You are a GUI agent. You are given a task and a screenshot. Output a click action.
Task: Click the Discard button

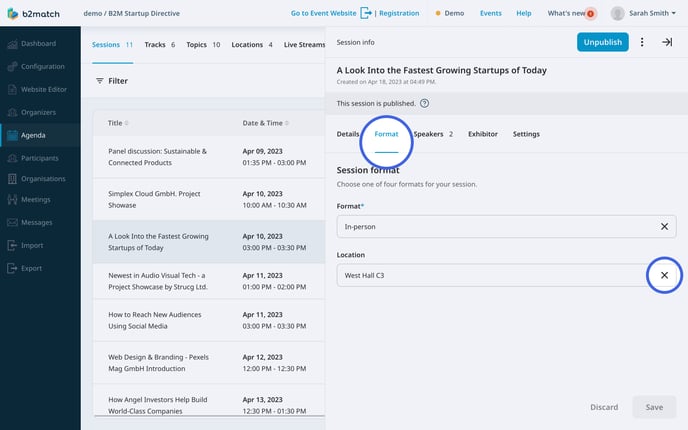pyautogui.click(x=604, y=407)
